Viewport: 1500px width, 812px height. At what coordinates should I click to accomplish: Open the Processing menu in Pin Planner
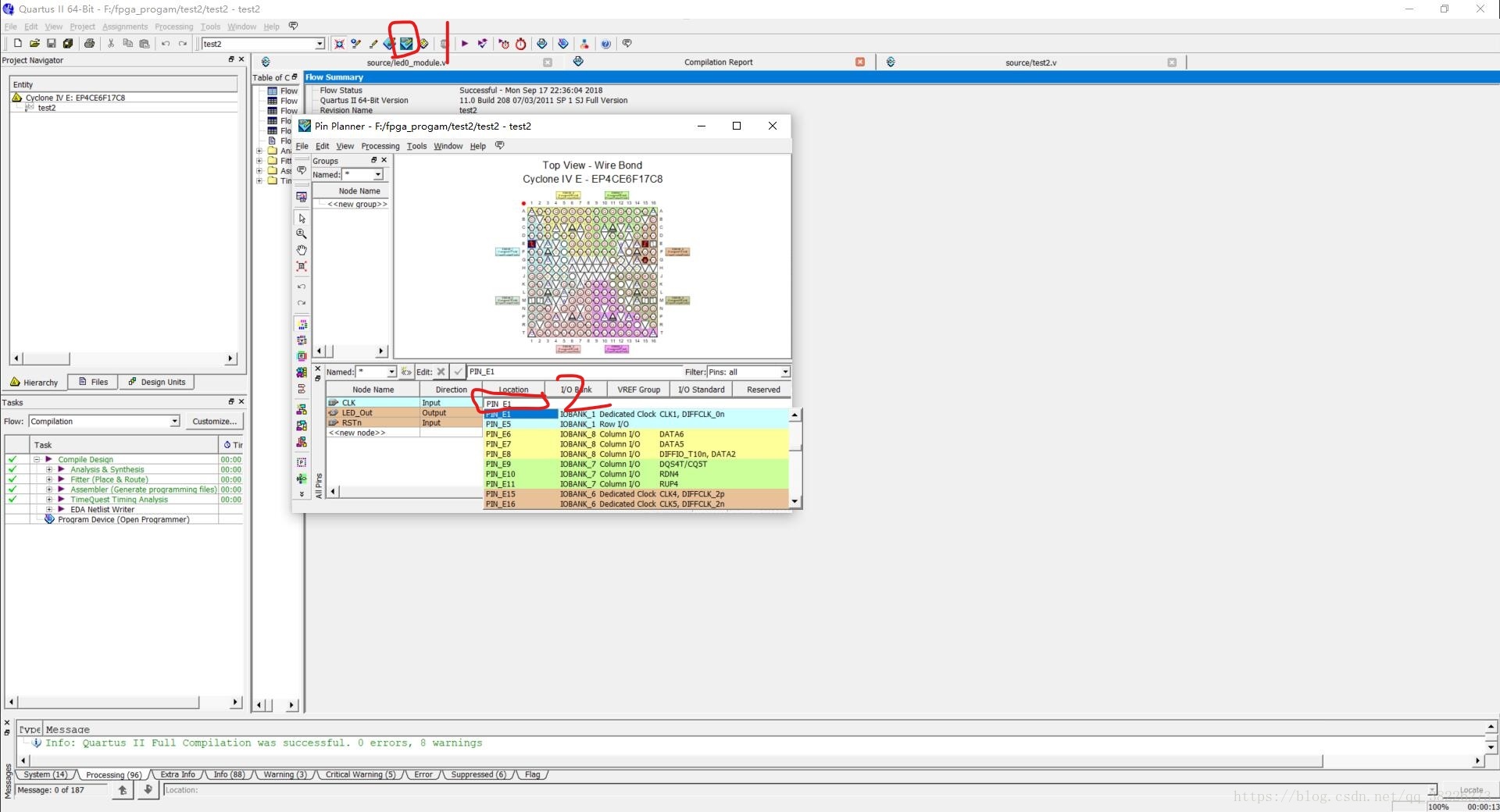pos(380,146)
